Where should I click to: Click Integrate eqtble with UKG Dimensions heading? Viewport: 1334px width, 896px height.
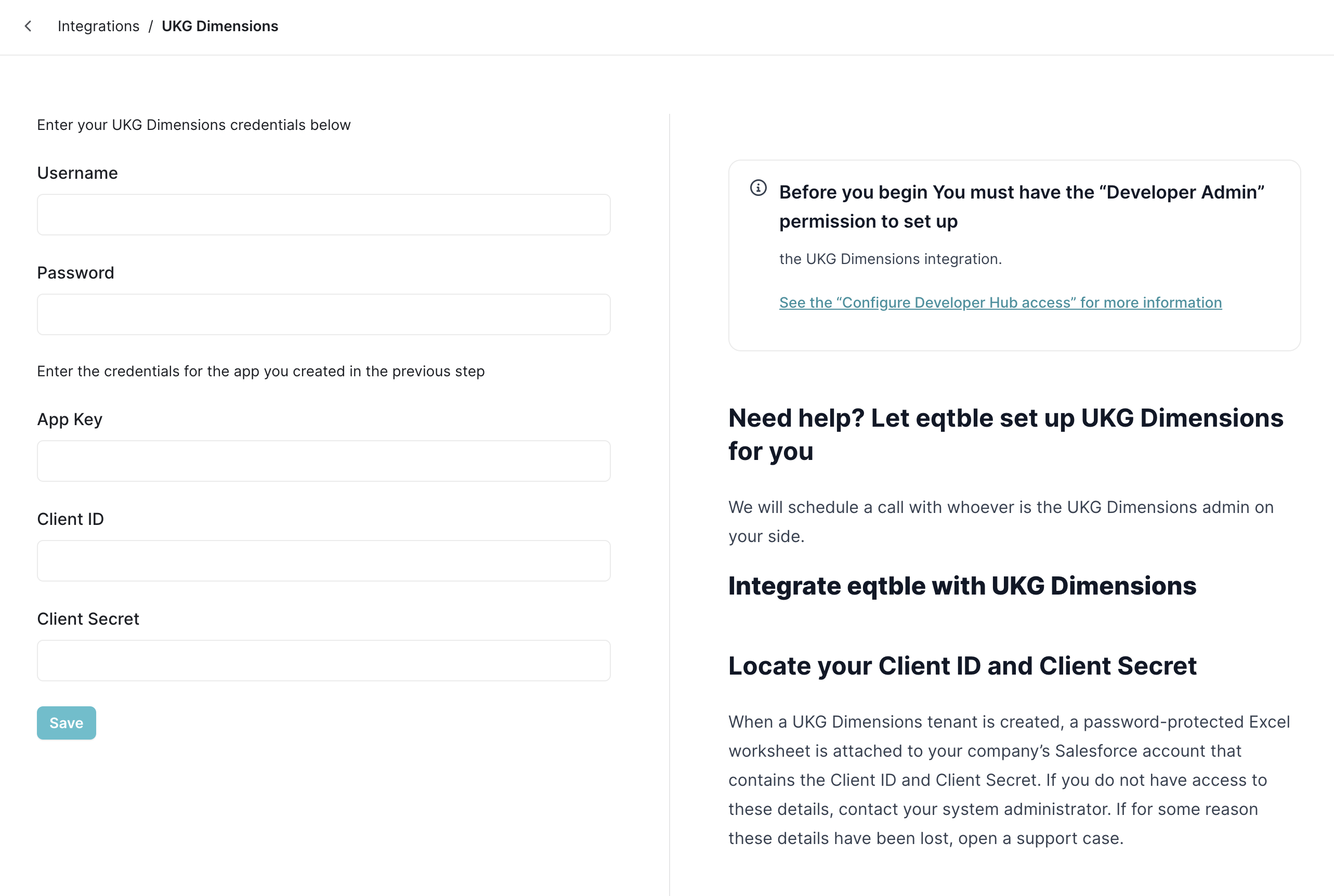pos(962,586)
